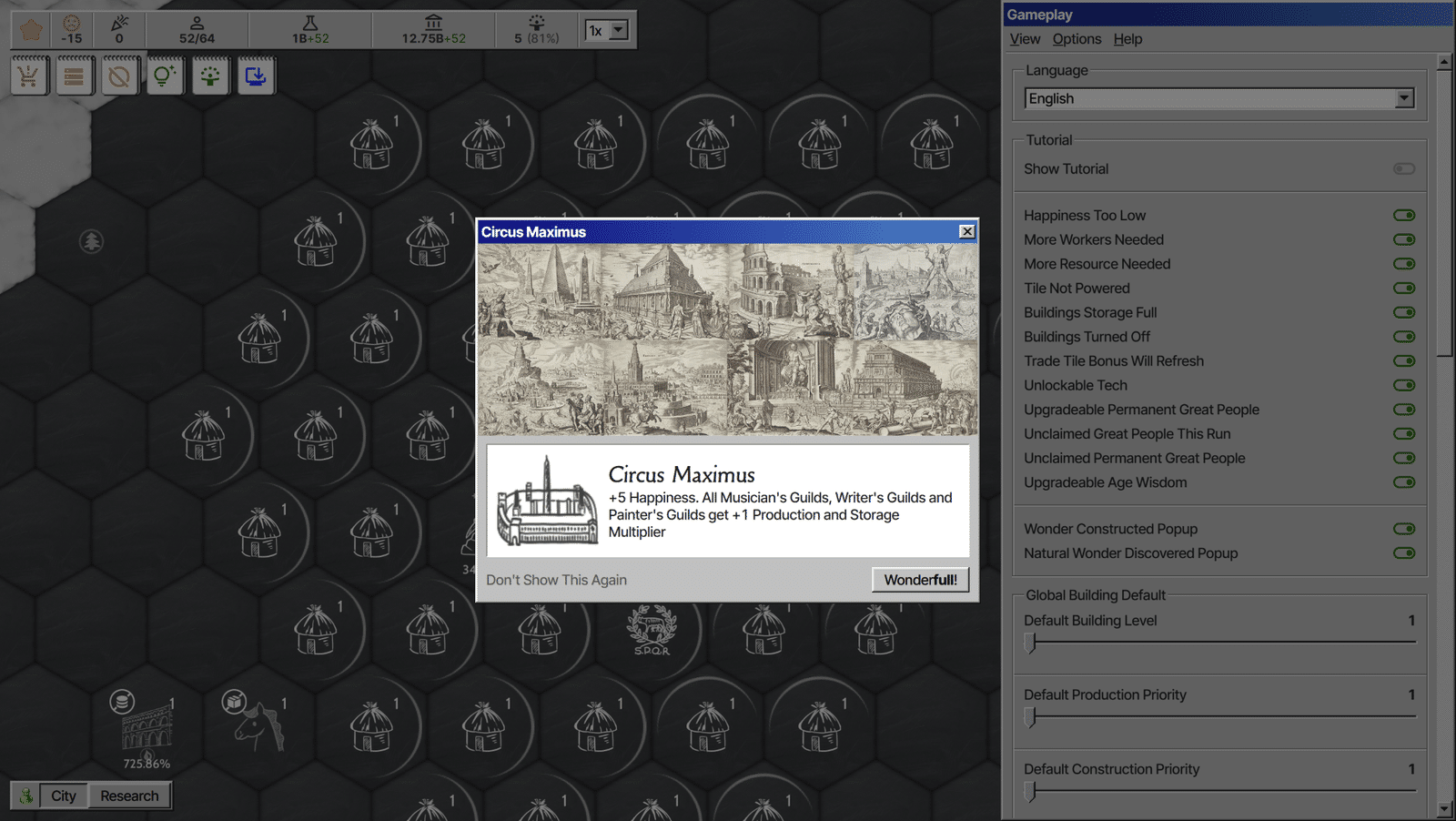Viewport: 1456px width, 821px height.
Task: Click the stacked list toolbar icon
Action: [75, 76]
